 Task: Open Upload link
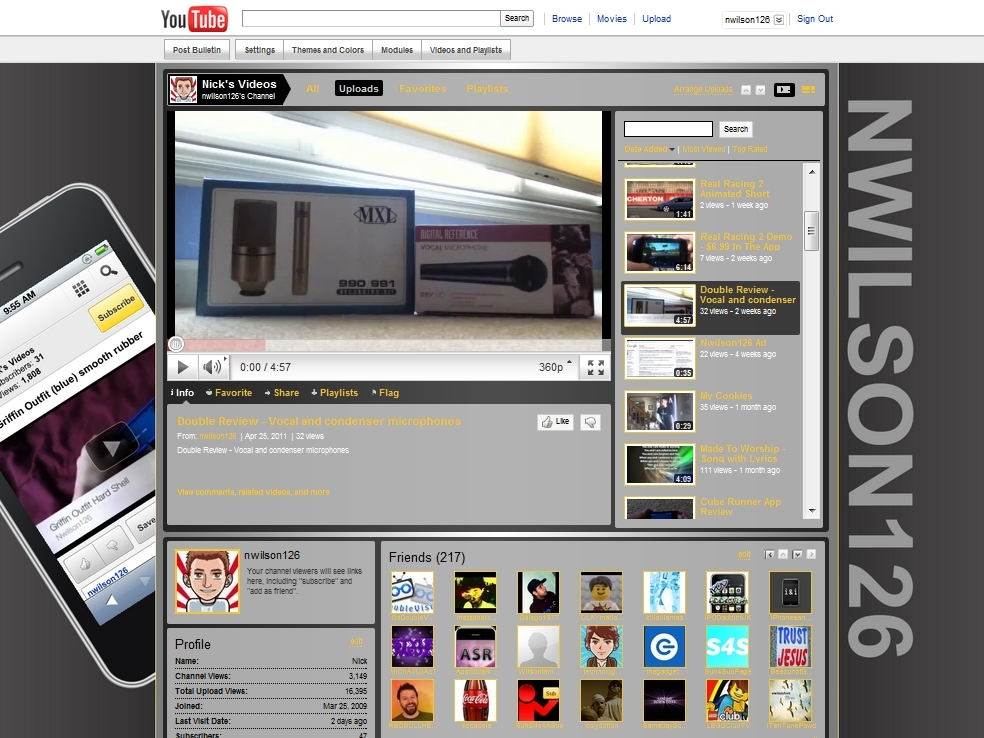point(656,19)
